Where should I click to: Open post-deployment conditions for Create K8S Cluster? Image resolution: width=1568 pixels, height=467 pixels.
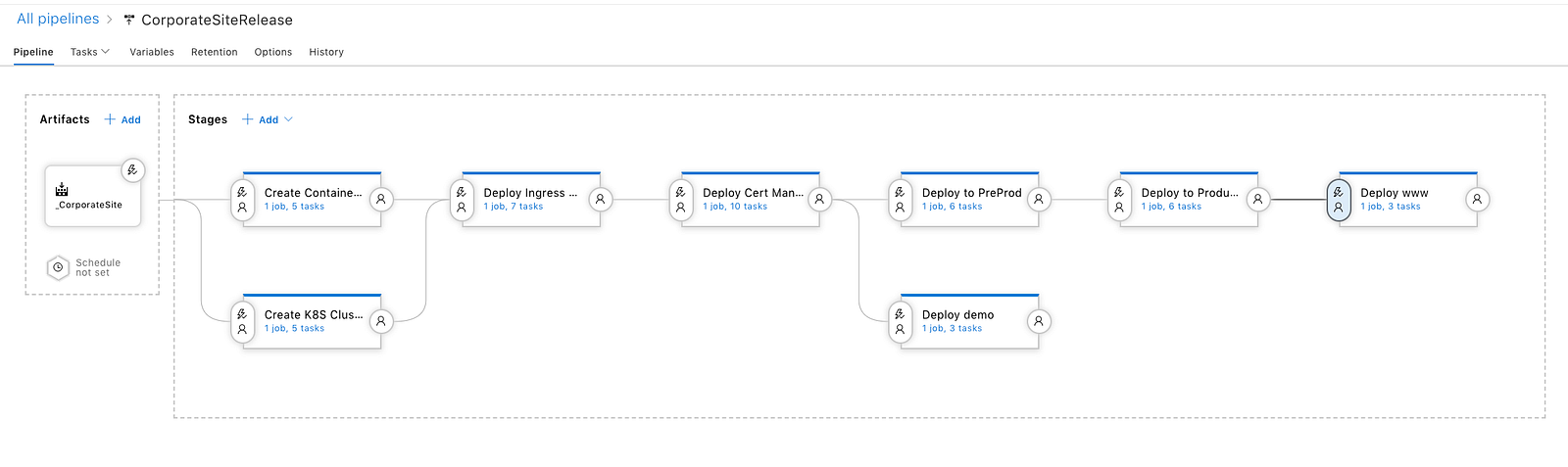(x=381, y=321)
